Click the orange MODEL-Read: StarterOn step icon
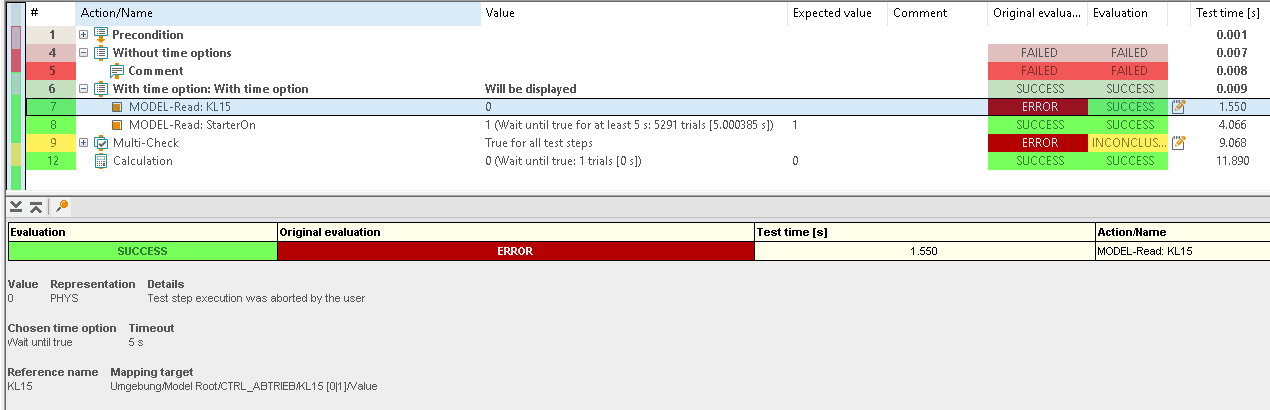Screen dimensions: 1270x410 pyautogui.click(x=117, y=125)
